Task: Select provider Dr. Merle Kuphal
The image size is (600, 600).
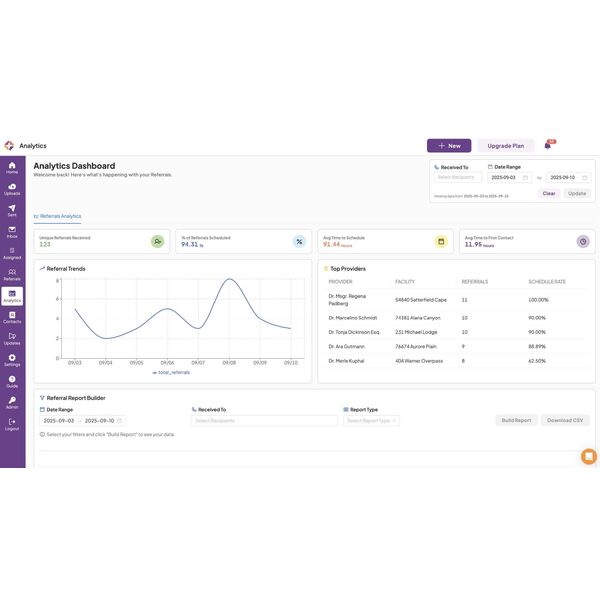Action: [x=346, y=361]
